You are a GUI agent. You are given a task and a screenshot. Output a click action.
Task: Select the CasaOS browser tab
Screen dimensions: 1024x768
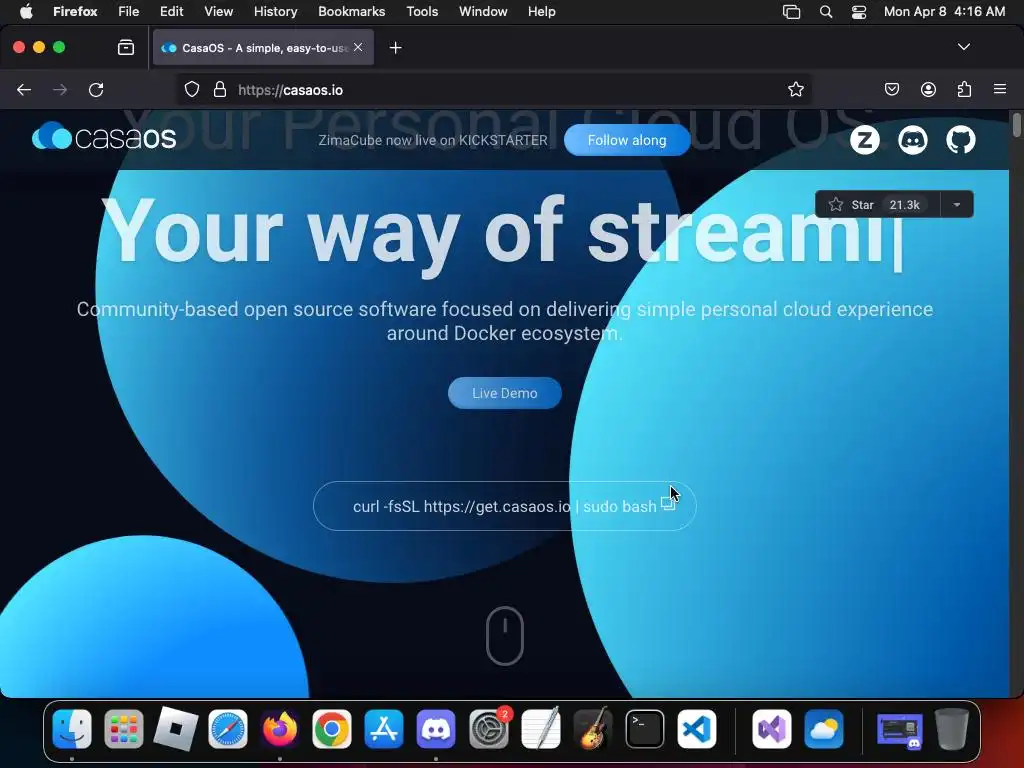point(263,48)
